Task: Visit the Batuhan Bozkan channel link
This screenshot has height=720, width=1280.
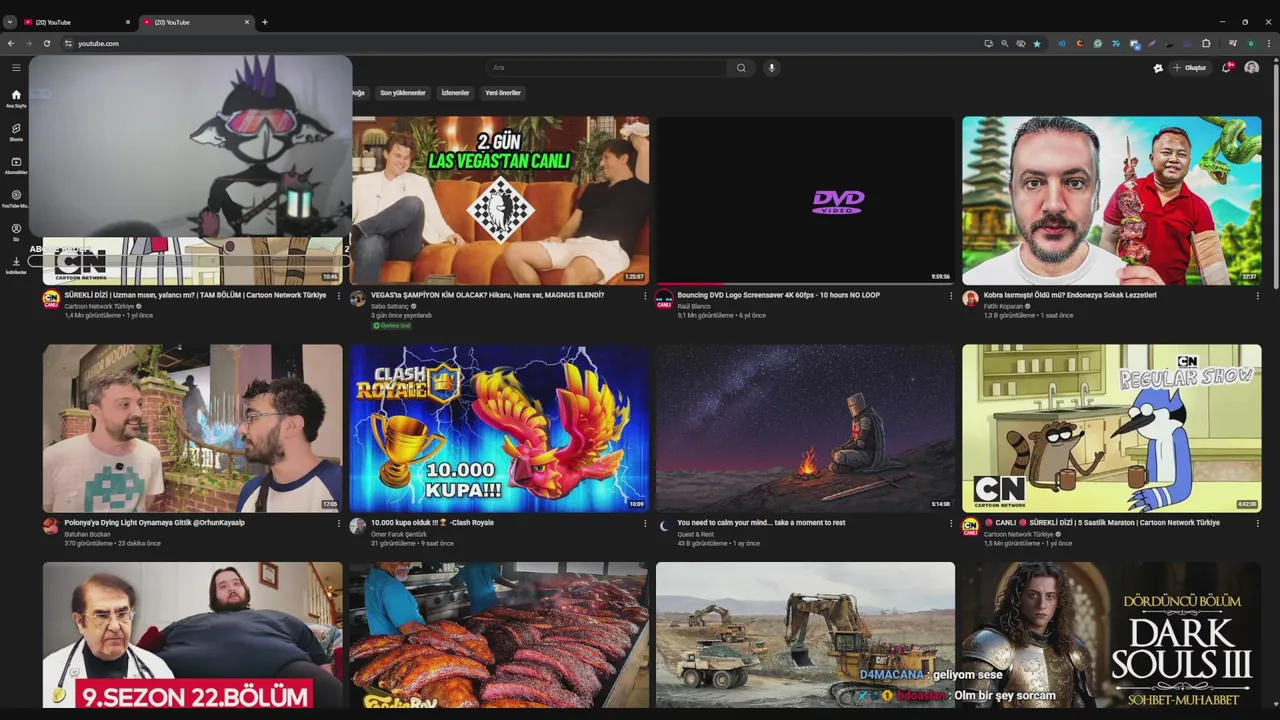Action: [87, 534]
